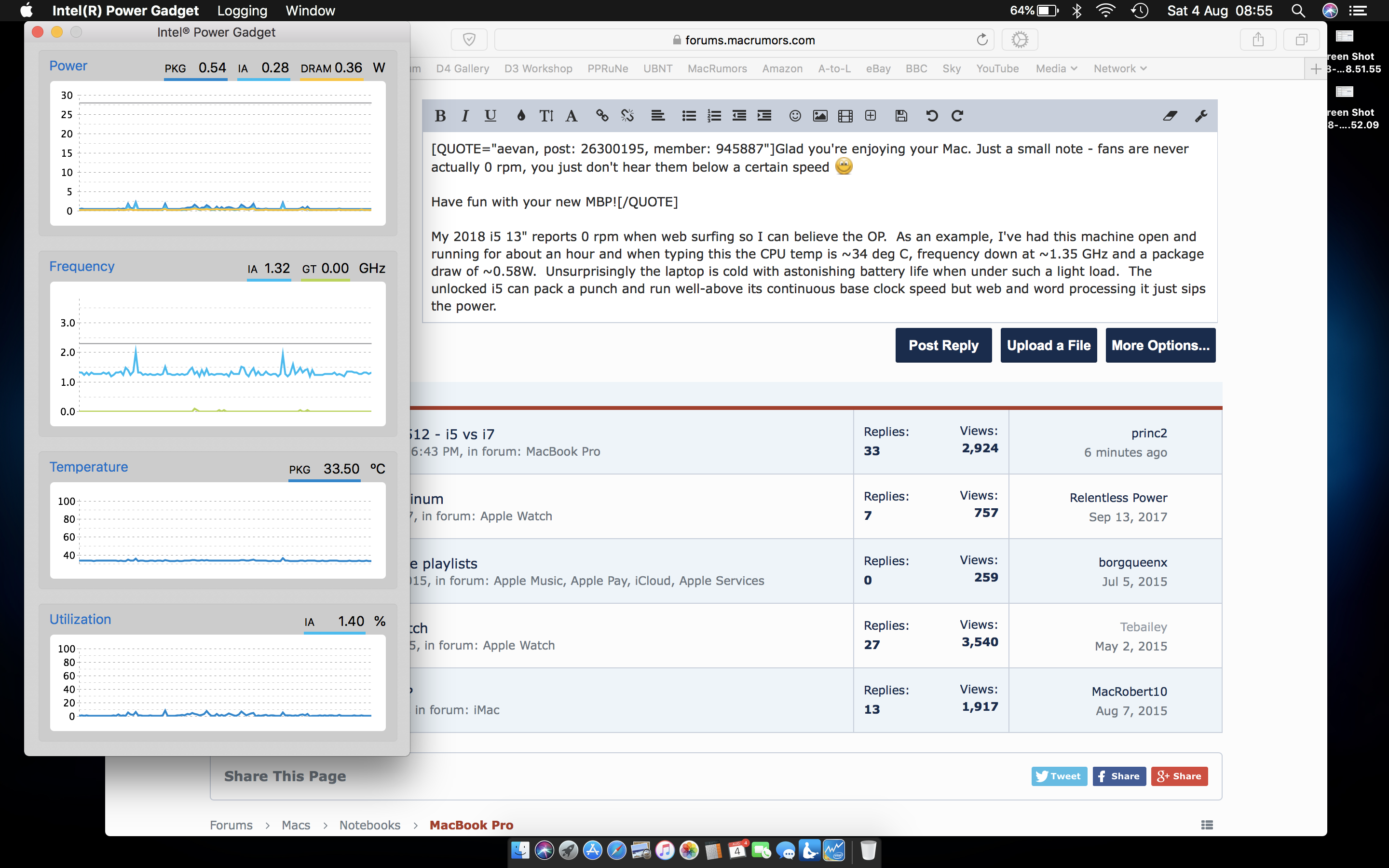Image resolution: width=1389 pixels, height=868 pixels.
Task: Toggle bold formatting in the reply editor
Action: (440, 116)
